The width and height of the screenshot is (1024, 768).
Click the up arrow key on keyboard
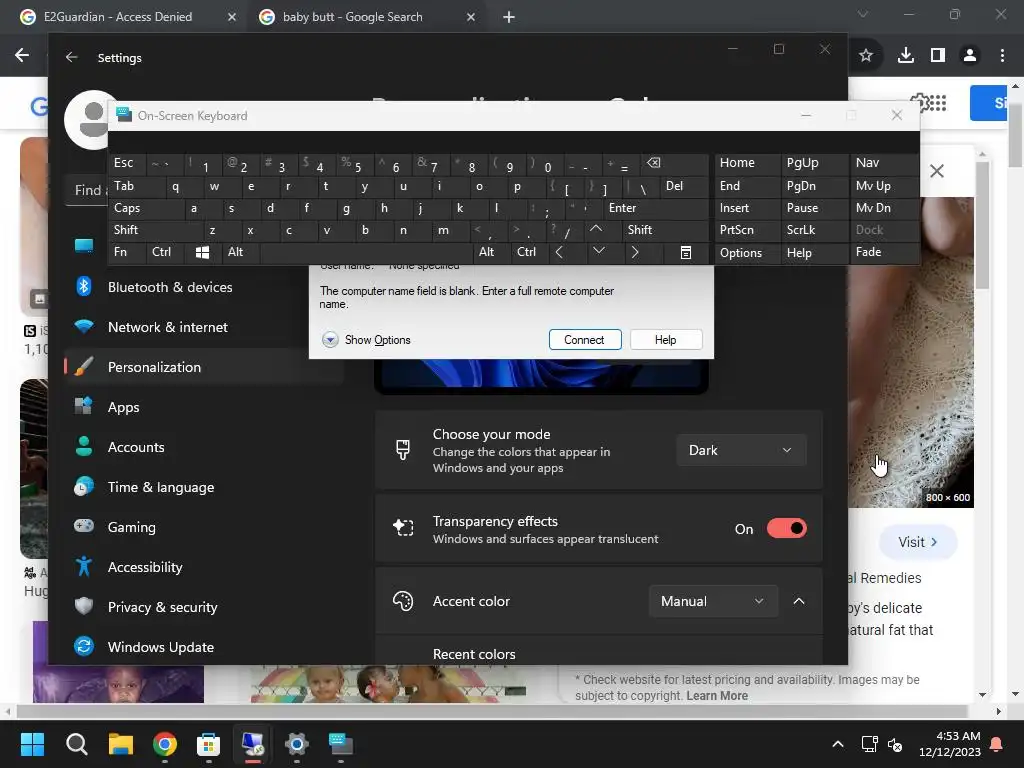596,229
